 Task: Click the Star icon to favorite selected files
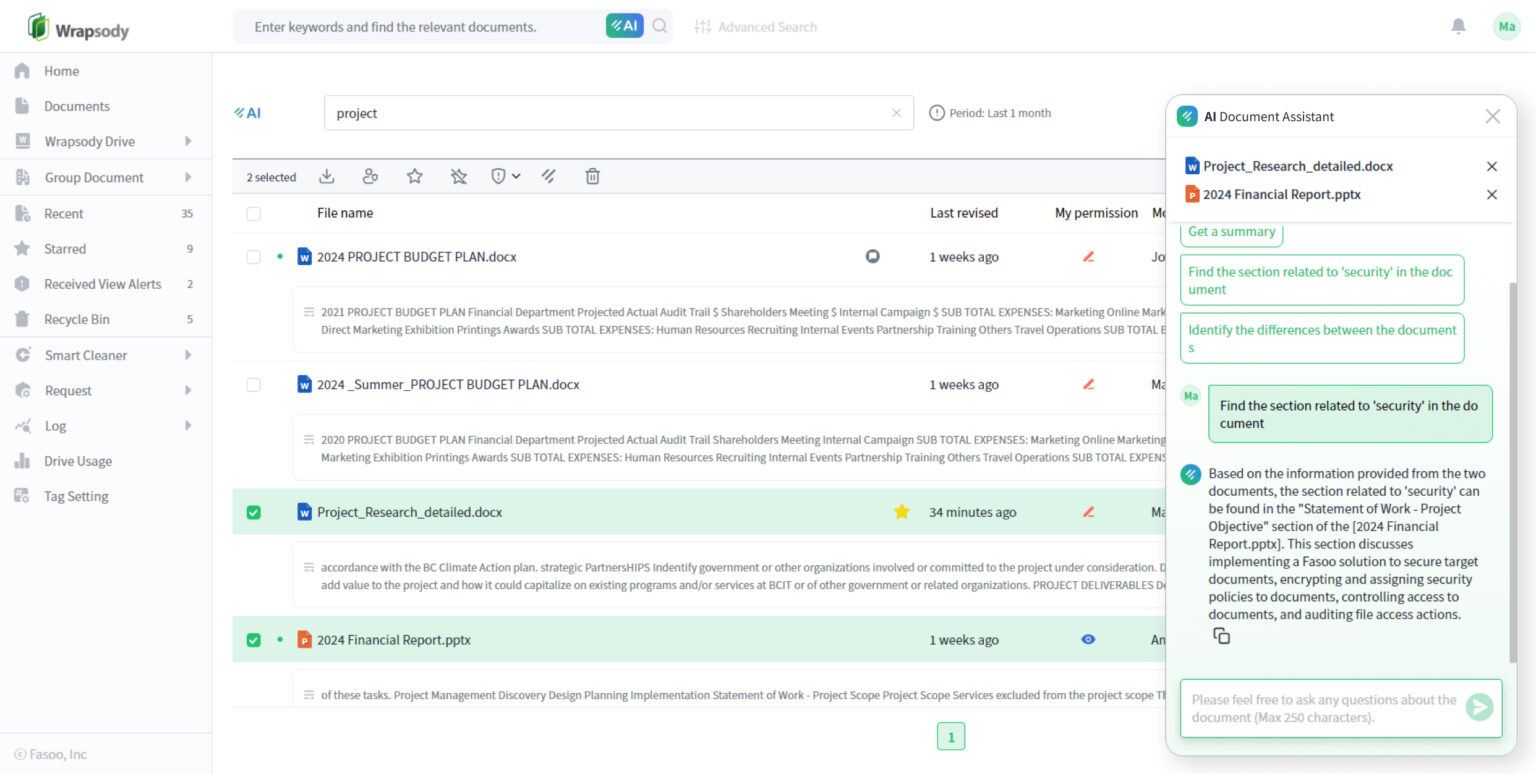click(414, 176)
